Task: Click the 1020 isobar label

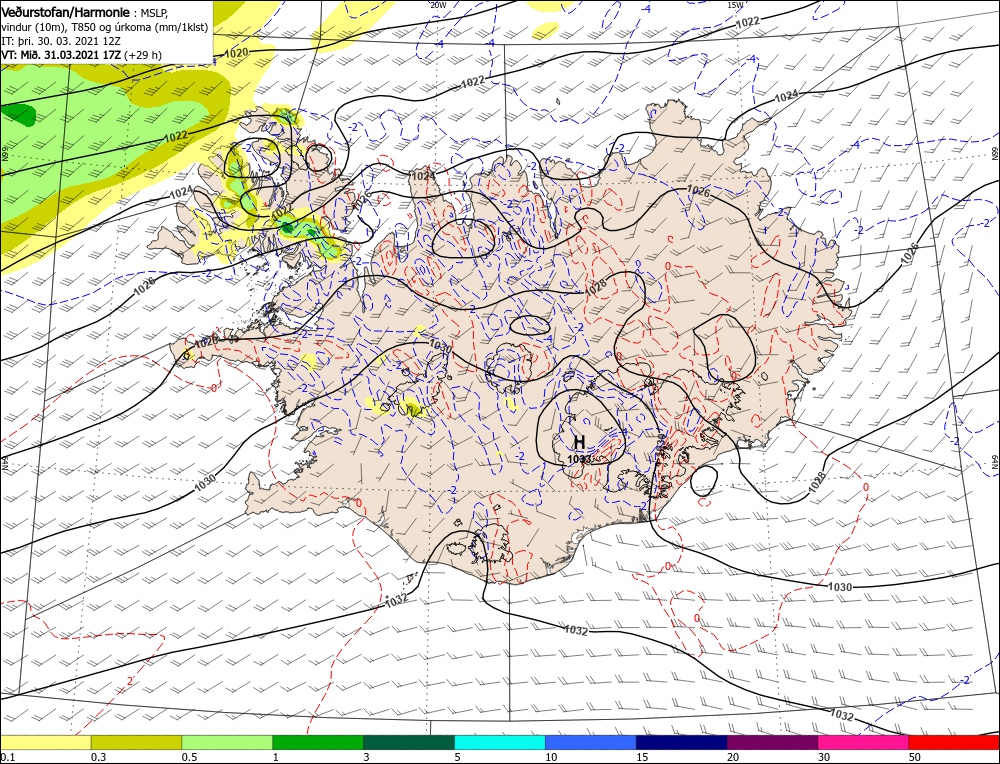Action: [237, 52]
